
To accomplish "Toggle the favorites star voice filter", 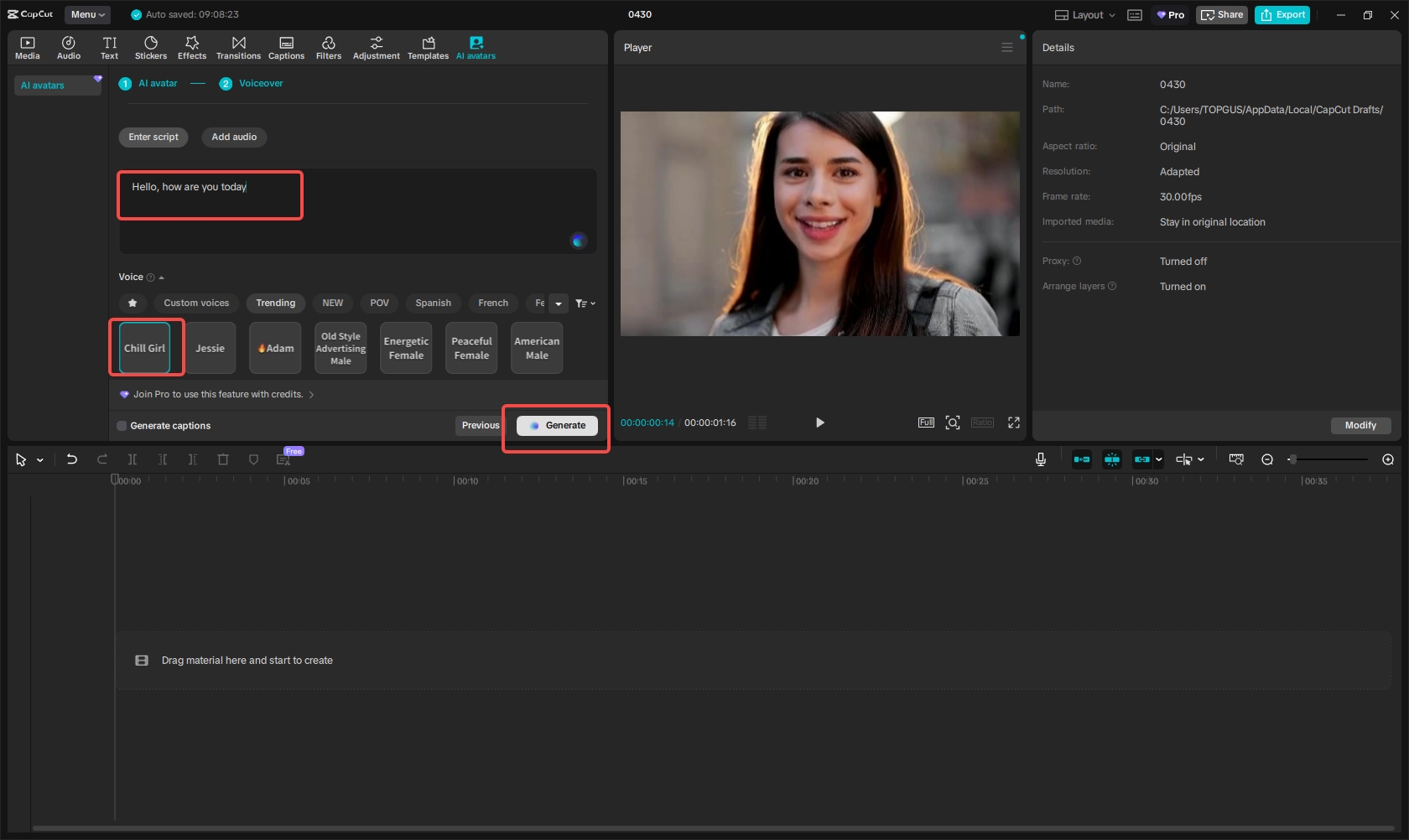I will pos(133,303).
